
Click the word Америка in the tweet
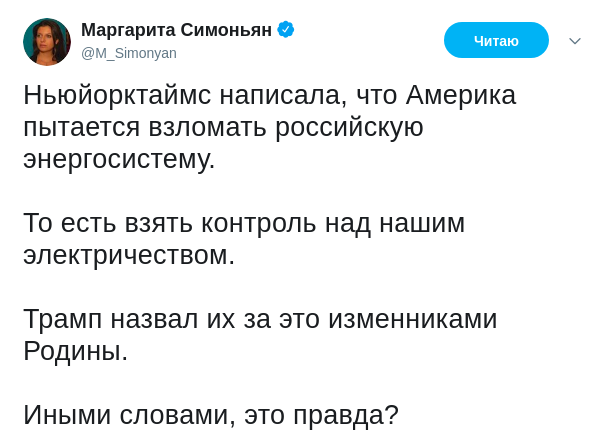click(461, 96)
